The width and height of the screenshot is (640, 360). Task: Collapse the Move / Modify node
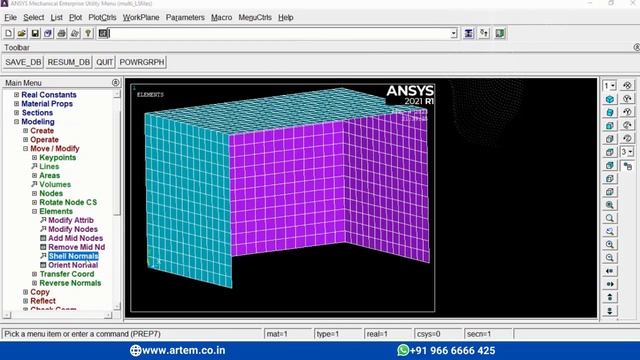tap(25, 149)
